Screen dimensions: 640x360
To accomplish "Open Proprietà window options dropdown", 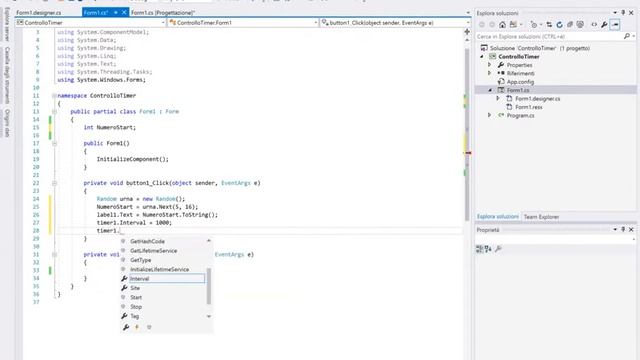I will pyautogui.click(x=615, y=229).
